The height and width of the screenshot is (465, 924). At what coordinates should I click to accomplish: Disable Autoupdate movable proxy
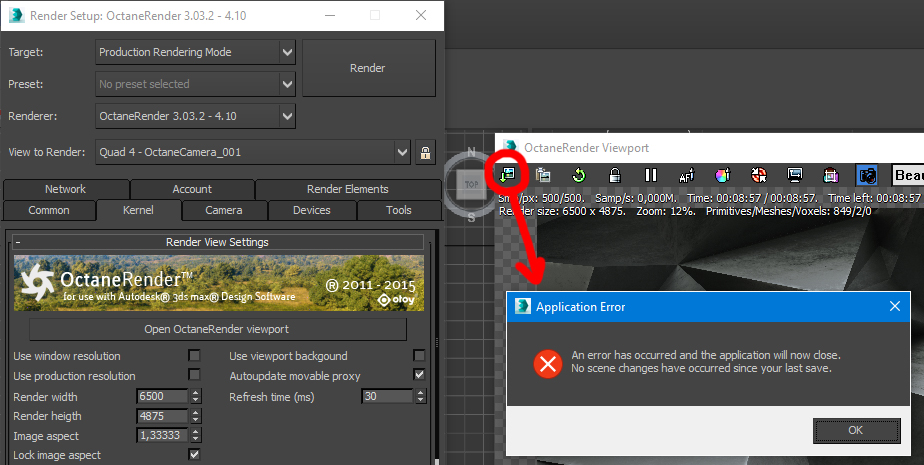[419, 375]
